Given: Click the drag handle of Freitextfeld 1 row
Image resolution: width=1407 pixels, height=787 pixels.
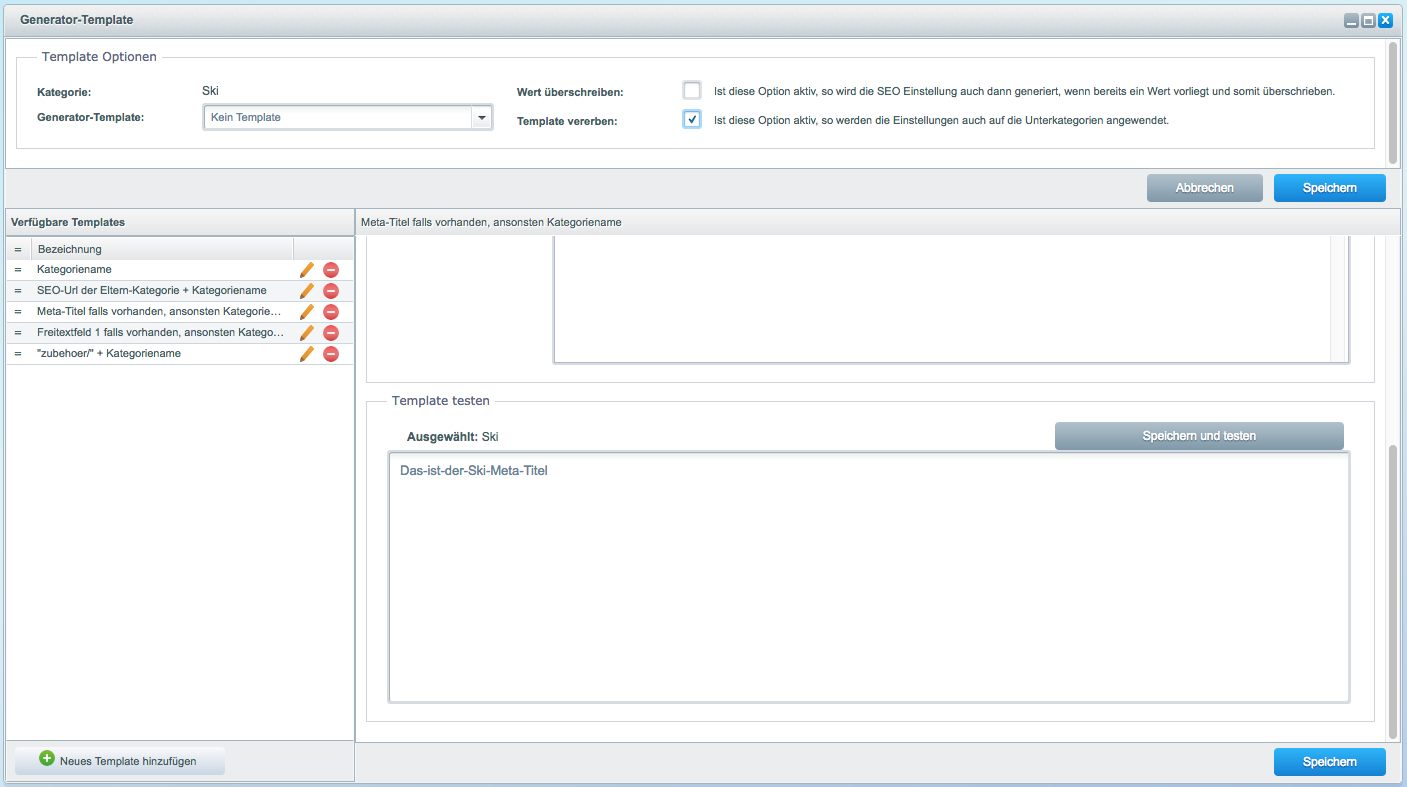Looking at the screenshot, I should point(18,333).
